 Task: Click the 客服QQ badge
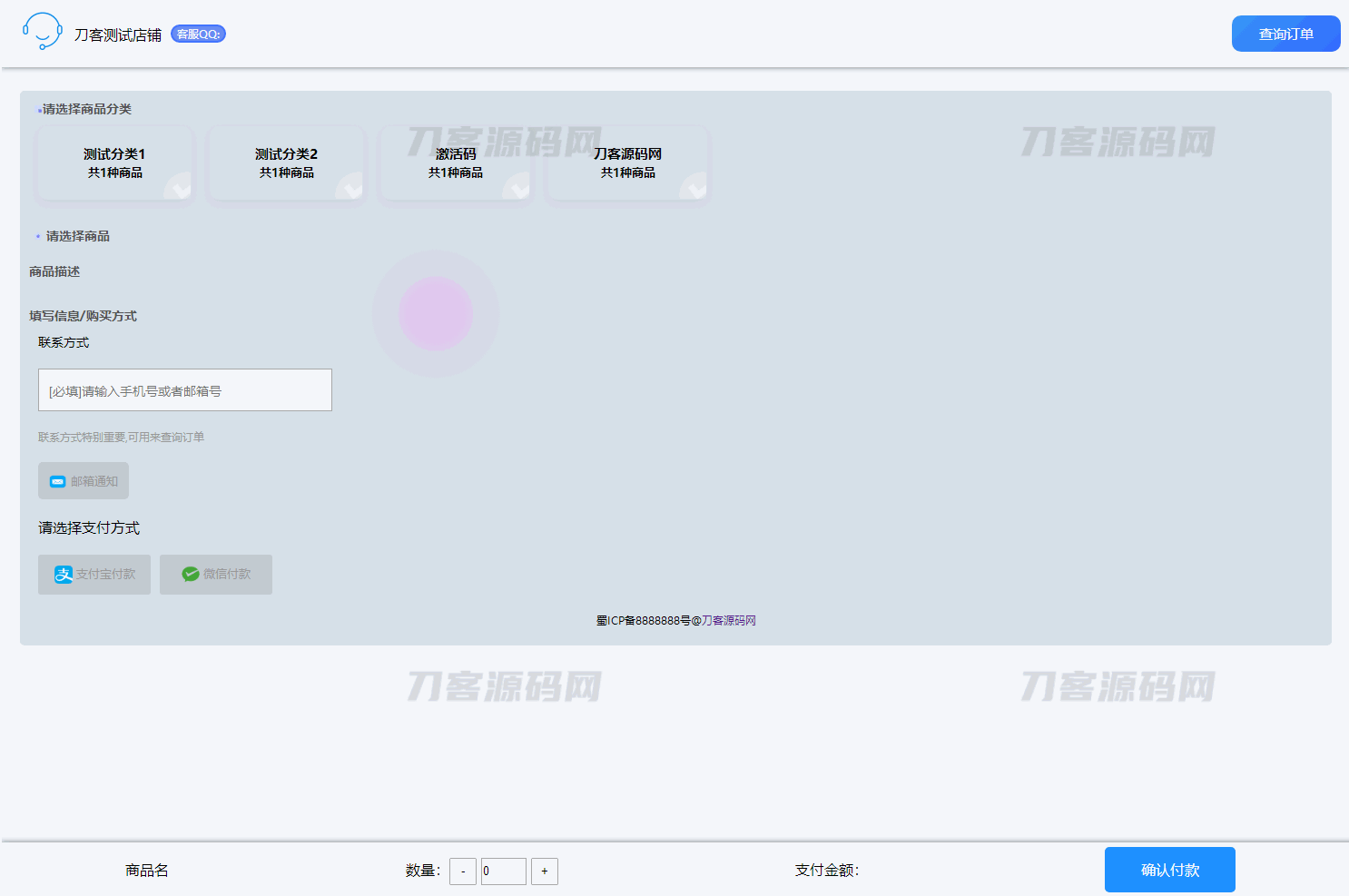(198, 34)
